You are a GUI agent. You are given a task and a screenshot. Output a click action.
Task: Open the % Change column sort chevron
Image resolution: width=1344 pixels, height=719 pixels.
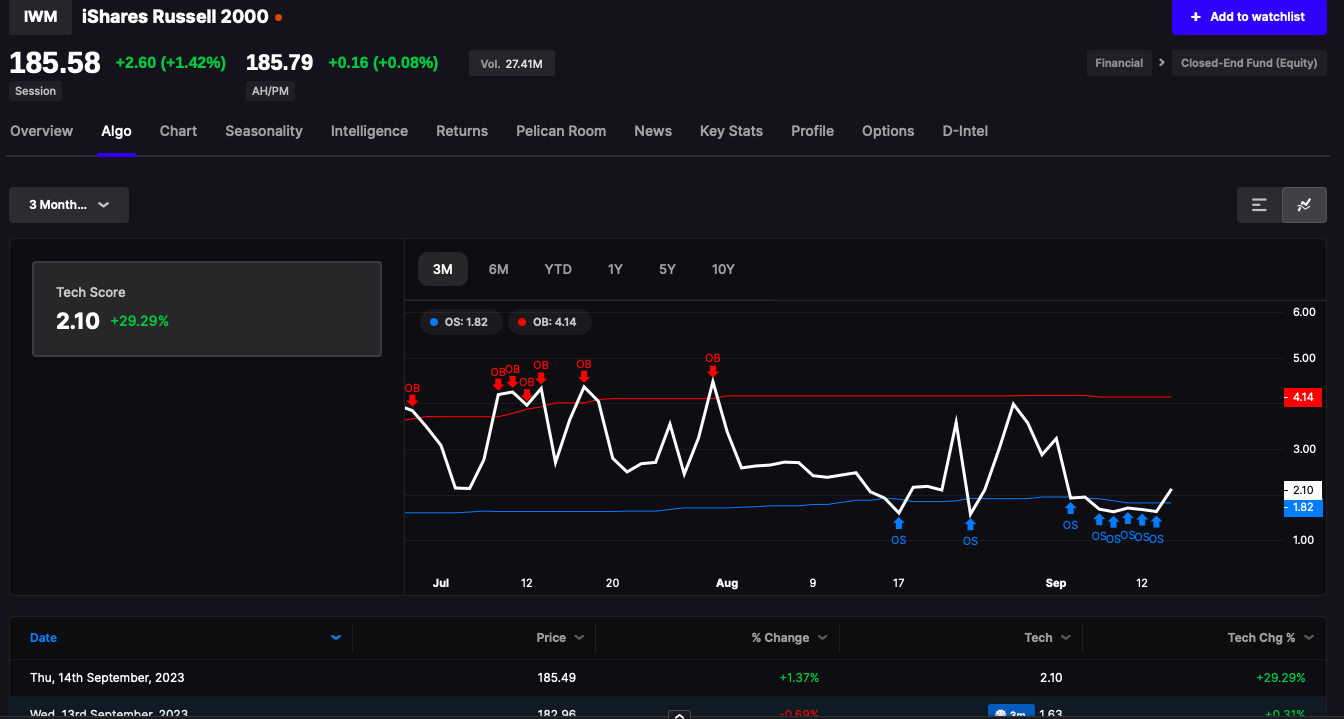pyautogui.click(x=822, y=638)
